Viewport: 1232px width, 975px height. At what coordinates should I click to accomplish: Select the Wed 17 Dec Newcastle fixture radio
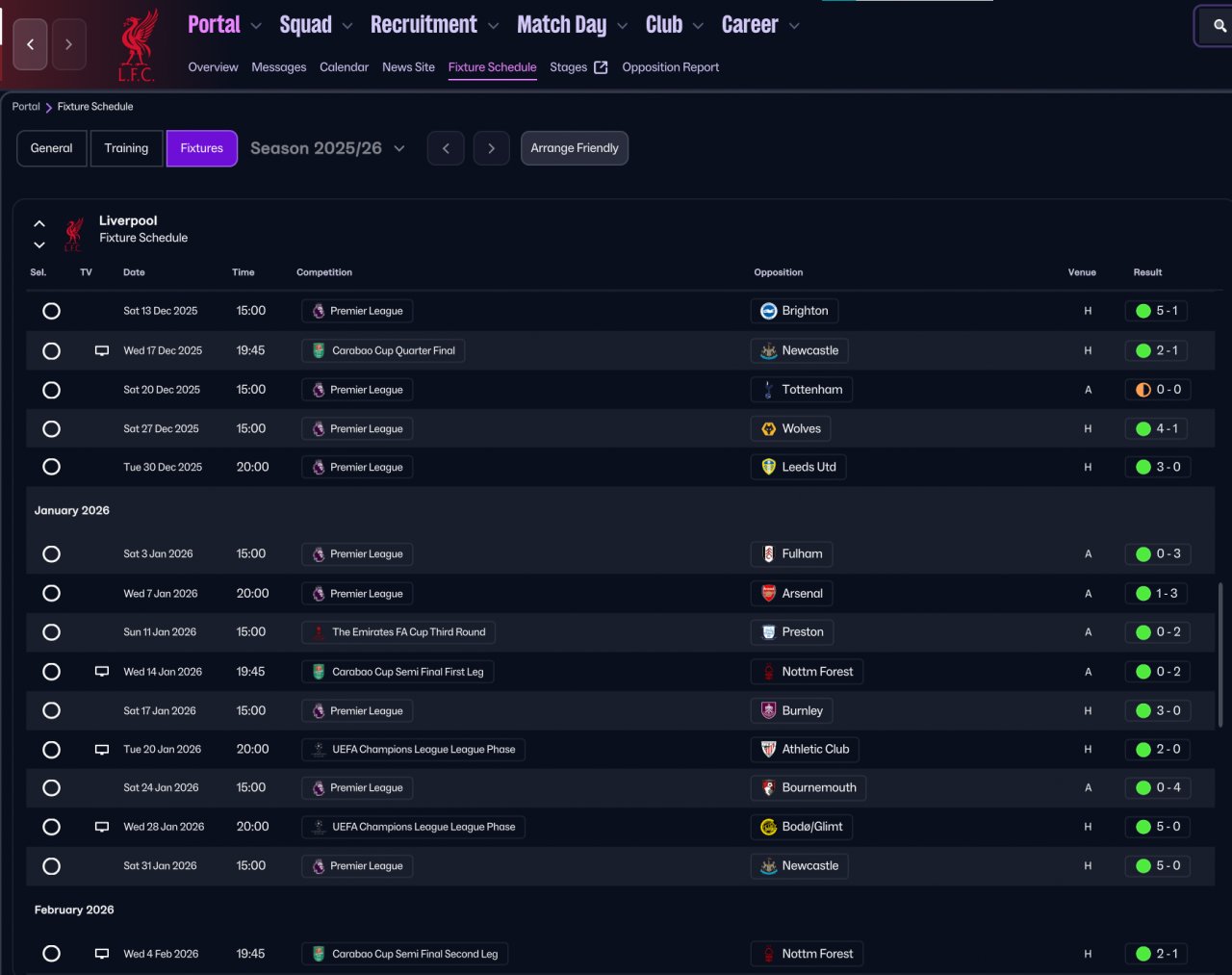[x=52, y=351]
